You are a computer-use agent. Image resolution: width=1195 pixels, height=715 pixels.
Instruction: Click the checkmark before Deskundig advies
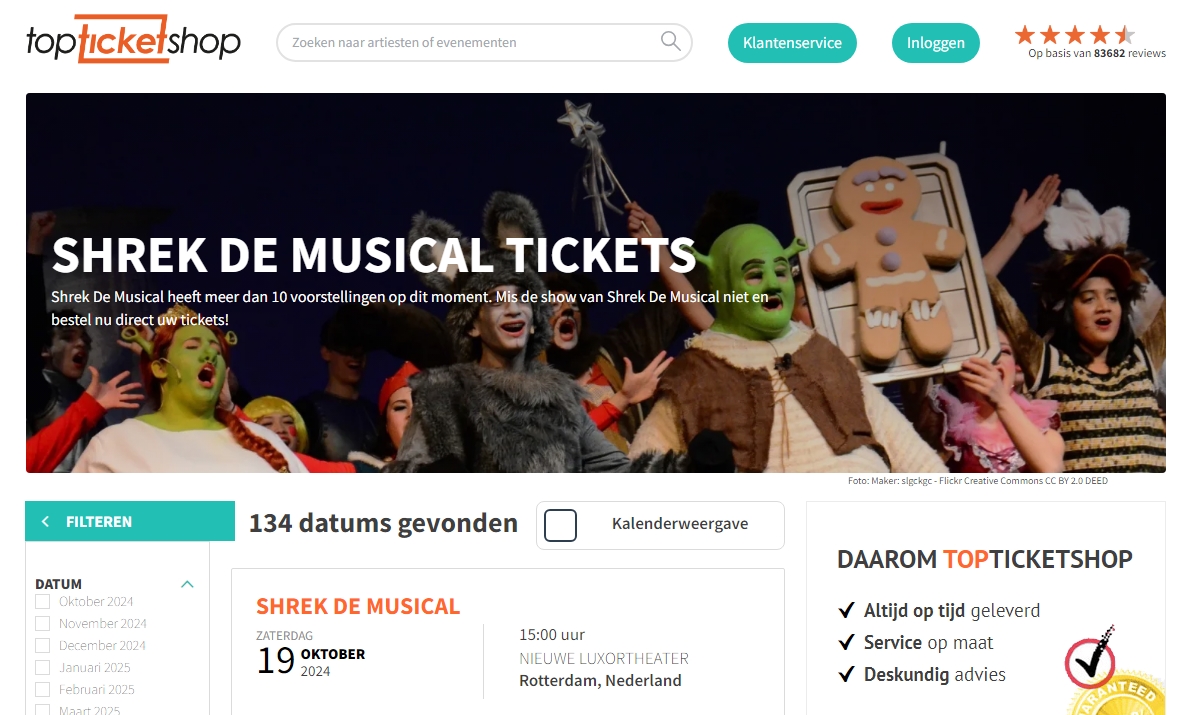[846, 675]
